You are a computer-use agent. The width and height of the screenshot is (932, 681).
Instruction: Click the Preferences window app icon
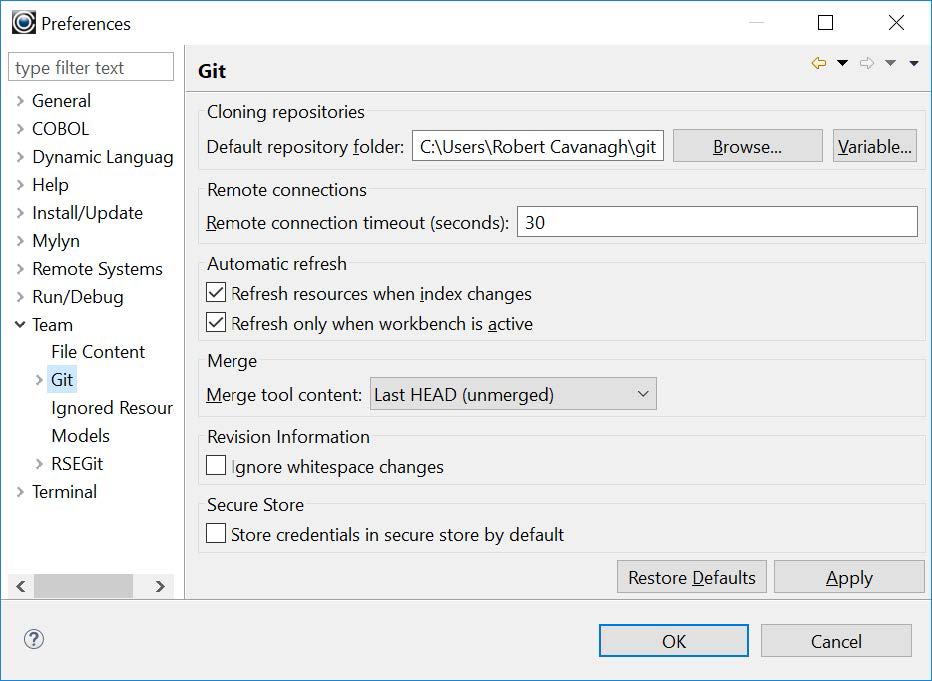coord(23,22)
